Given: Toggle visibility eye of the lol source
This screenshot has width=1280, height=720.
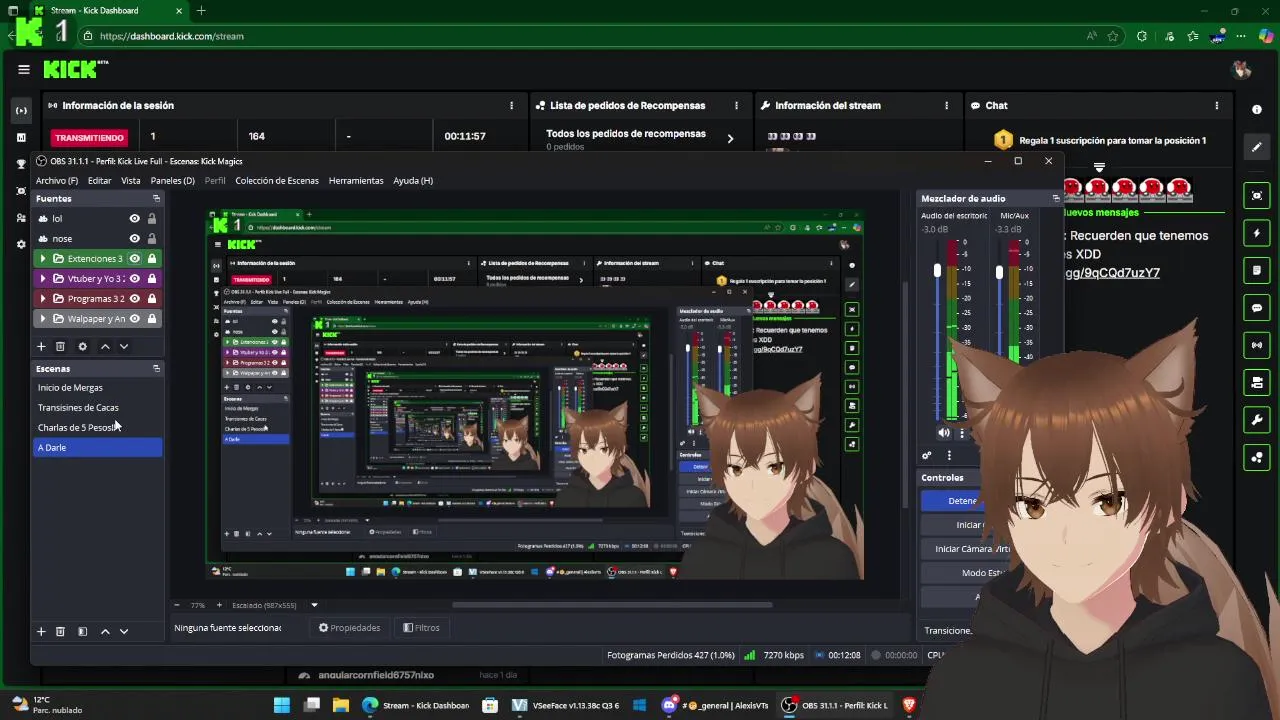Looking at the screenshot, I should pos(134,218).
